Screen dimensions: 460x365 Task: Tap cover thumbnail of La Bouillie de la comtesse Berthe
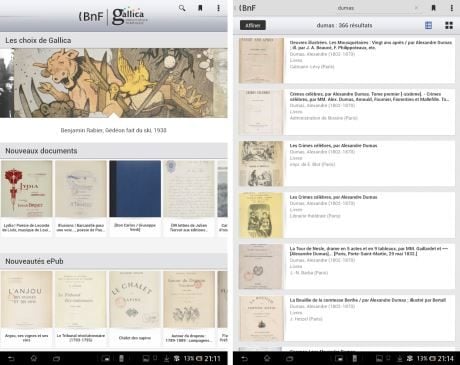[x=261, y=318]
